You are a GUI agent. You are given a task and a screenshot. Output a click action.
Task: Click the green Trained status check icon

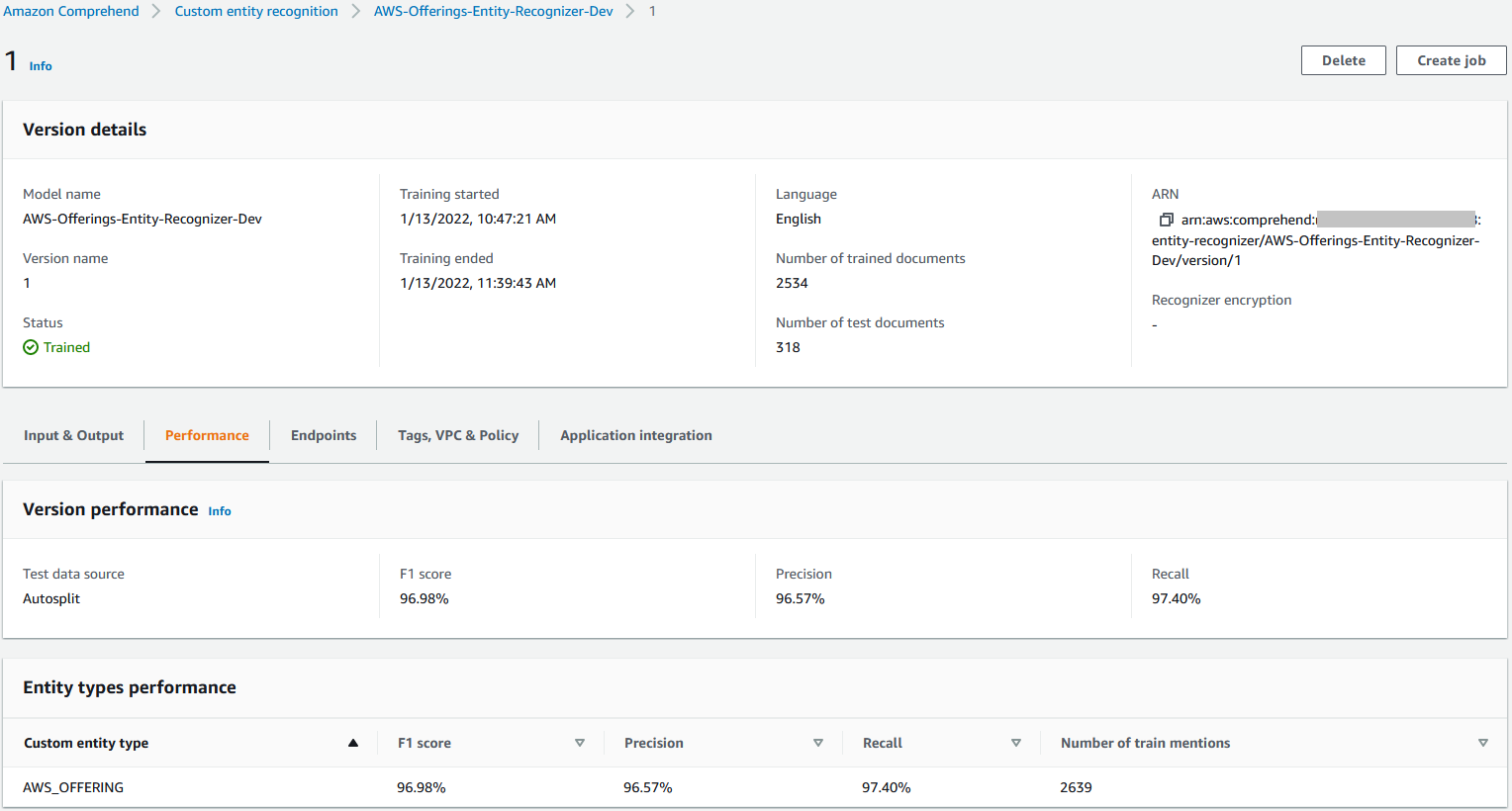[31, 347]
